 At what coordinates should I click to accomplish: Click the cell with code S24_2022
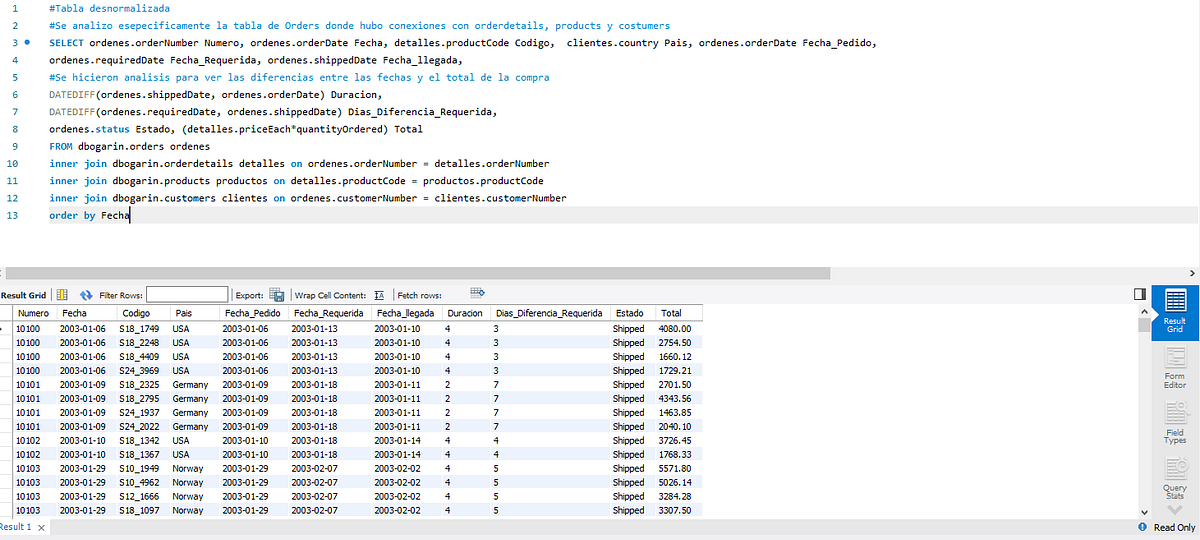click(x=143, y=426)
